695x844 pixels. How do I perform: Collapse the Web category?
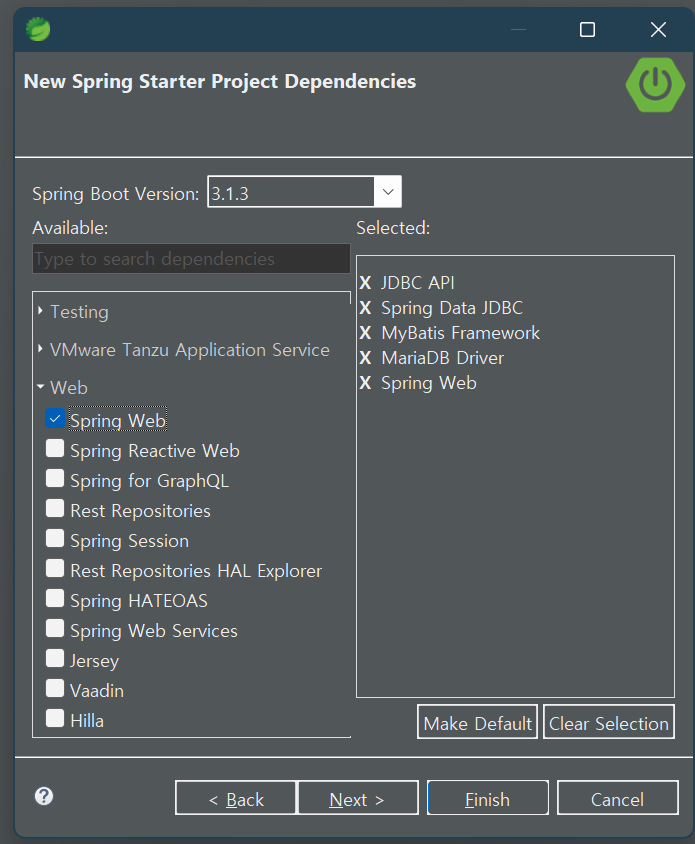[x=41, y=386]
